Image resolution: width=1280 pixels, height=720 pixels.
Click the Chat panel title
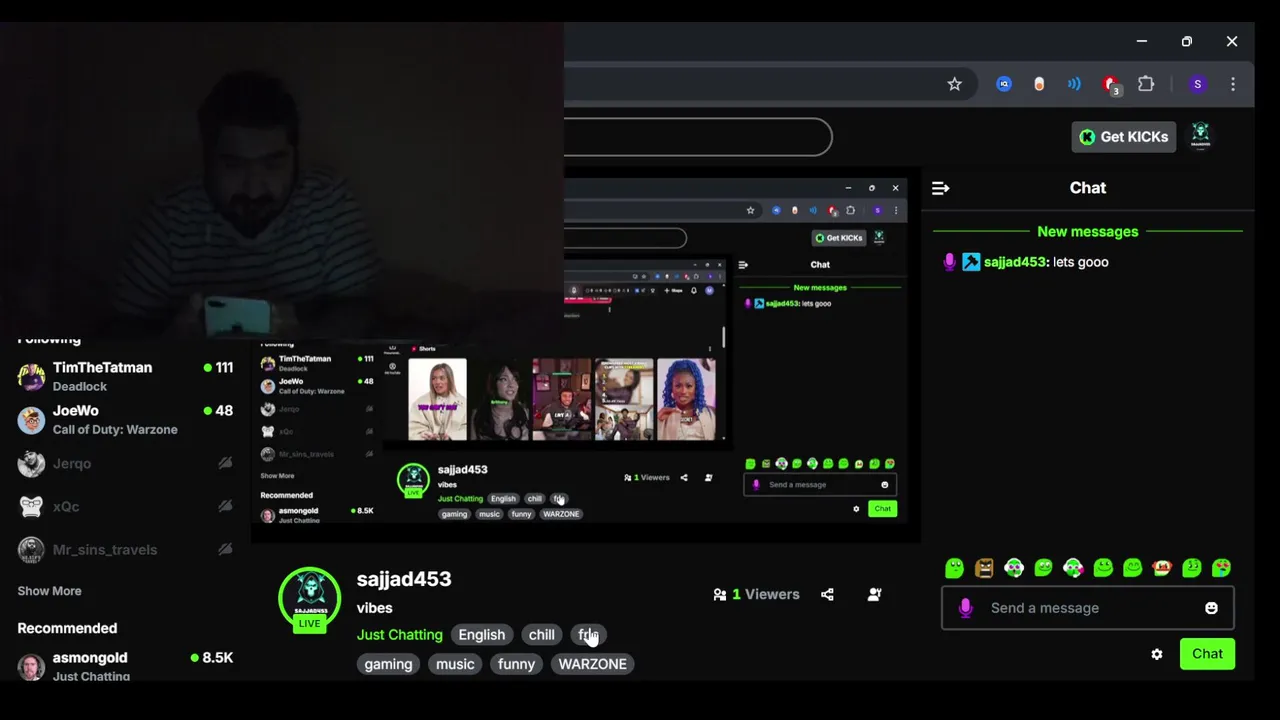click(1088, 188)
